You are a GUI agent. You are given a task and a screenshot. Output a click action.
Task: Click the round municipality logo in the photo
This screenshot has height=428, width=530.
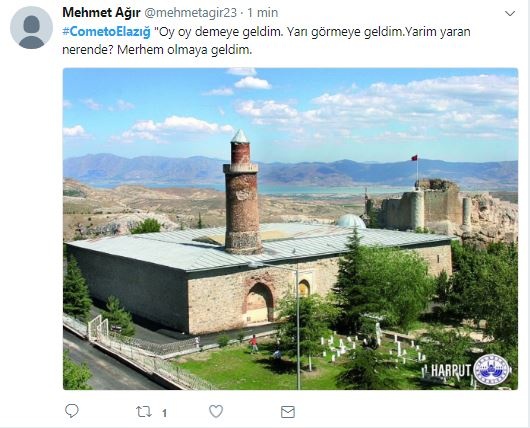coord(492,370)
